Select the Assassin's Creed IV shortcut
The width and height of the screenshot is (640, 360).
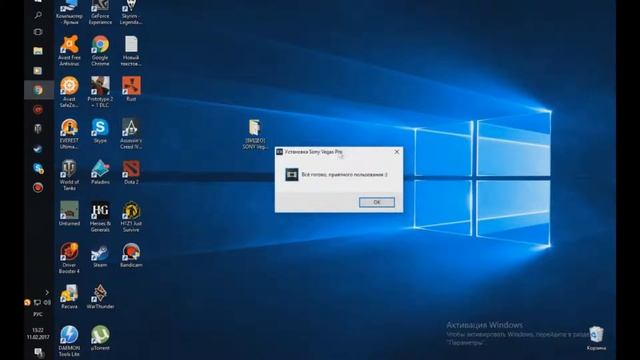pos(131,134)
